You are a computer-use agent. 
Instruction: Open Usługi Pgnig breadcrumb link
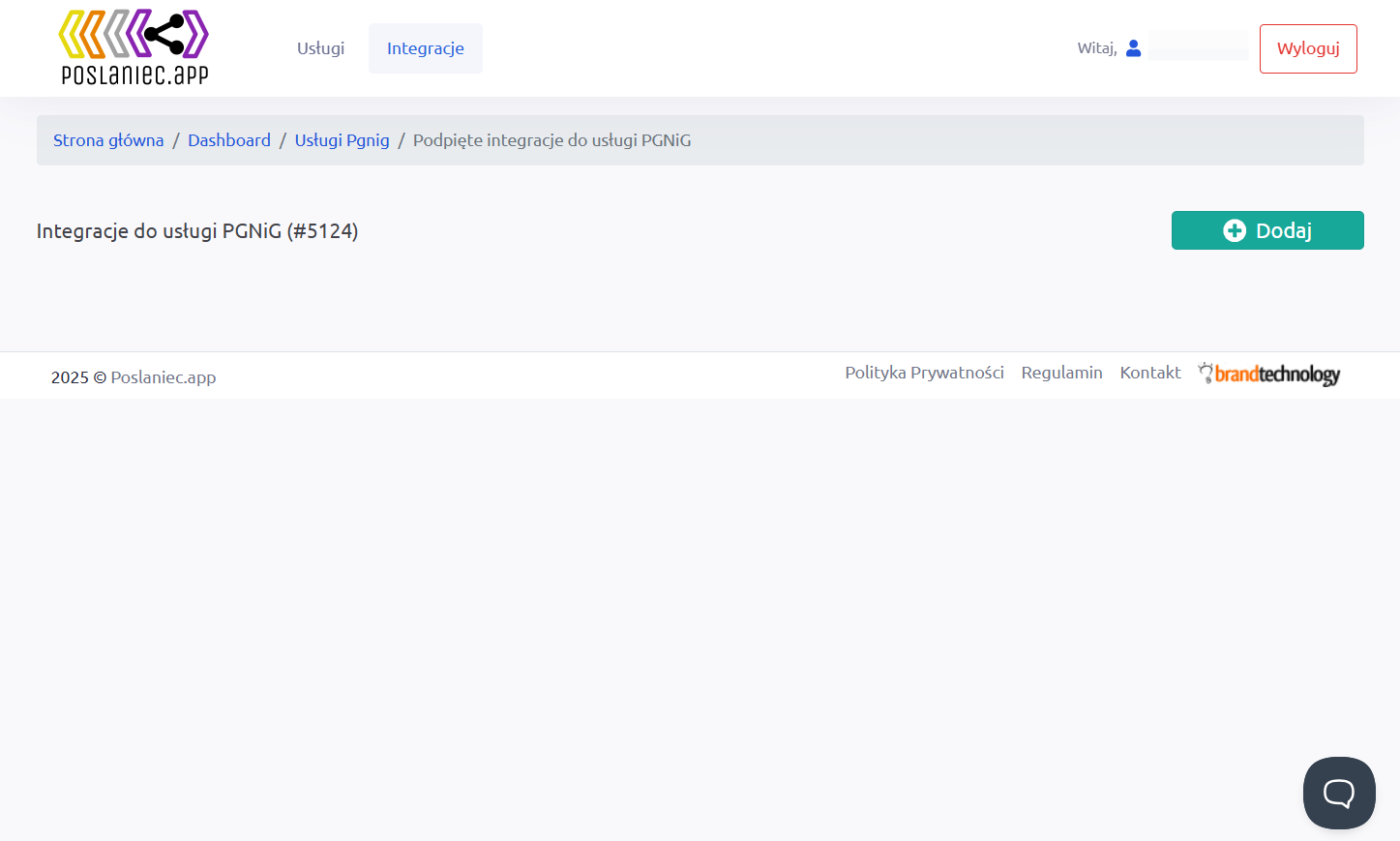[343, 140]
